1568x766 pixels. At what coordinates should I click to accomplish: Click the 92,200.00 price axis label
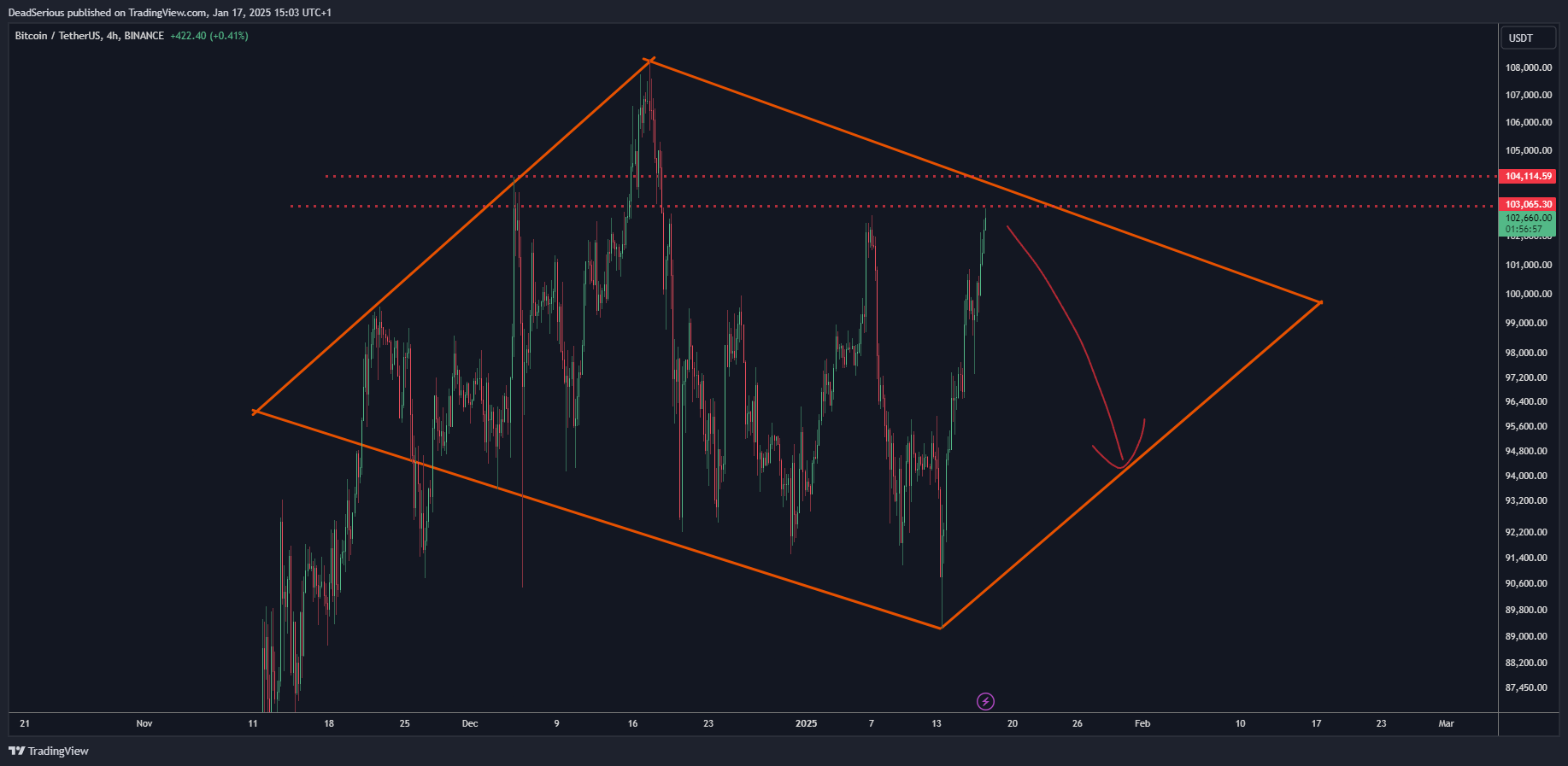coord(1526,532)
